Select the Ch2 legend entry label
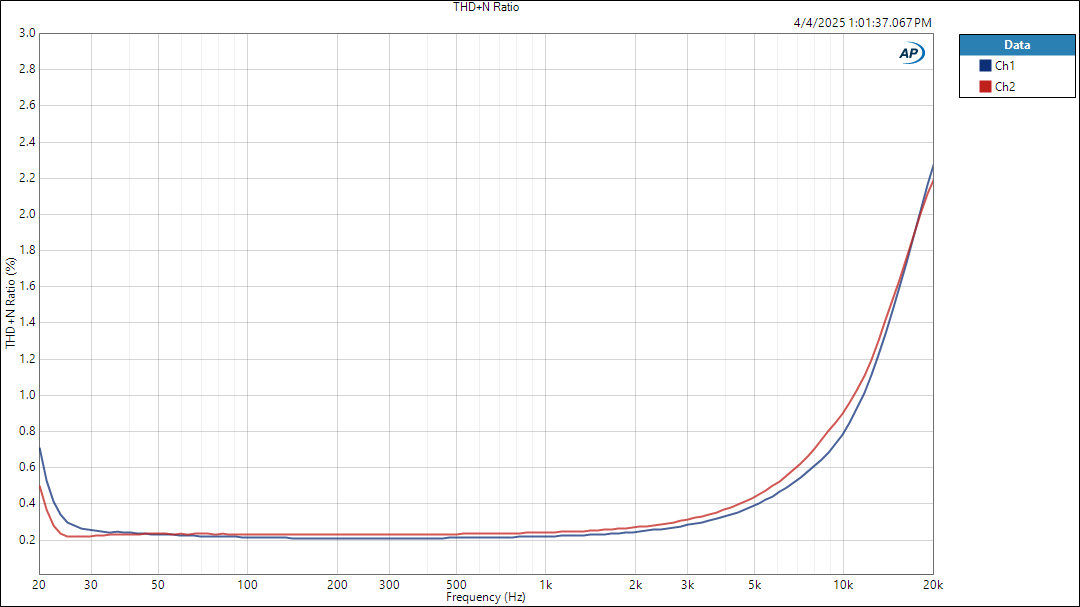Image resolution: width=1080 pixels, height=607 pixels. tap(1005, 87)
